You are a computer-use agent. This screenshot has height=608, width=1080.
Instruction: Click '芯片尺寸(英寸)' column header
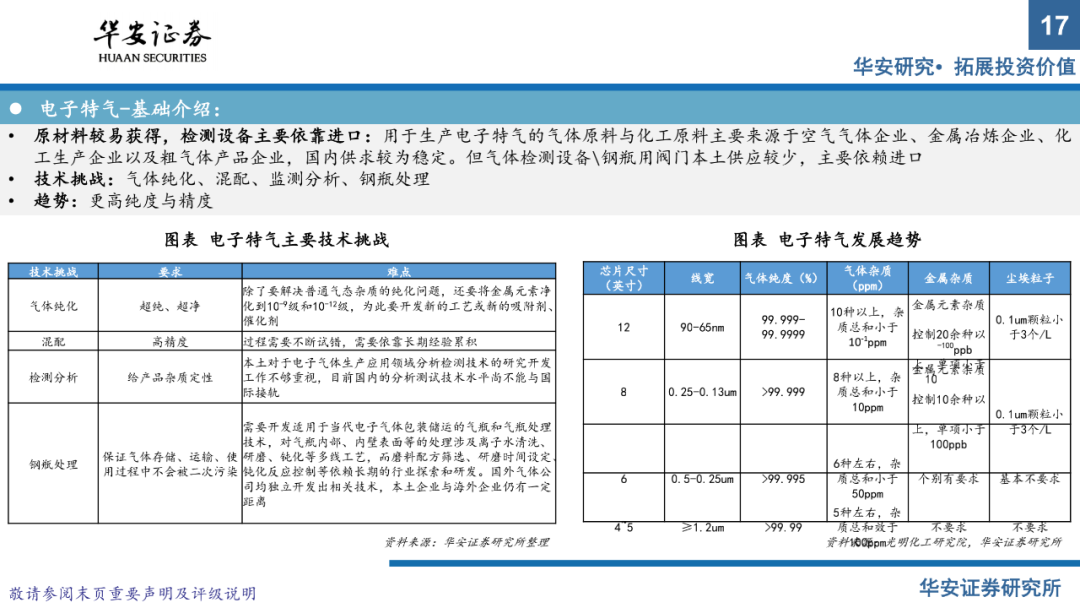(x=623, y=278)
